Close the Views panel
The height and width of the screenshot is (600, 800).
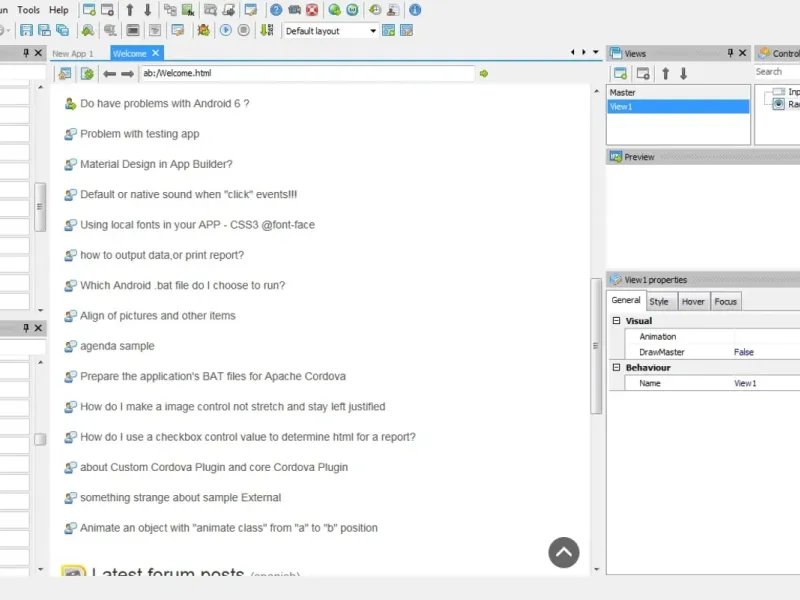743,53
